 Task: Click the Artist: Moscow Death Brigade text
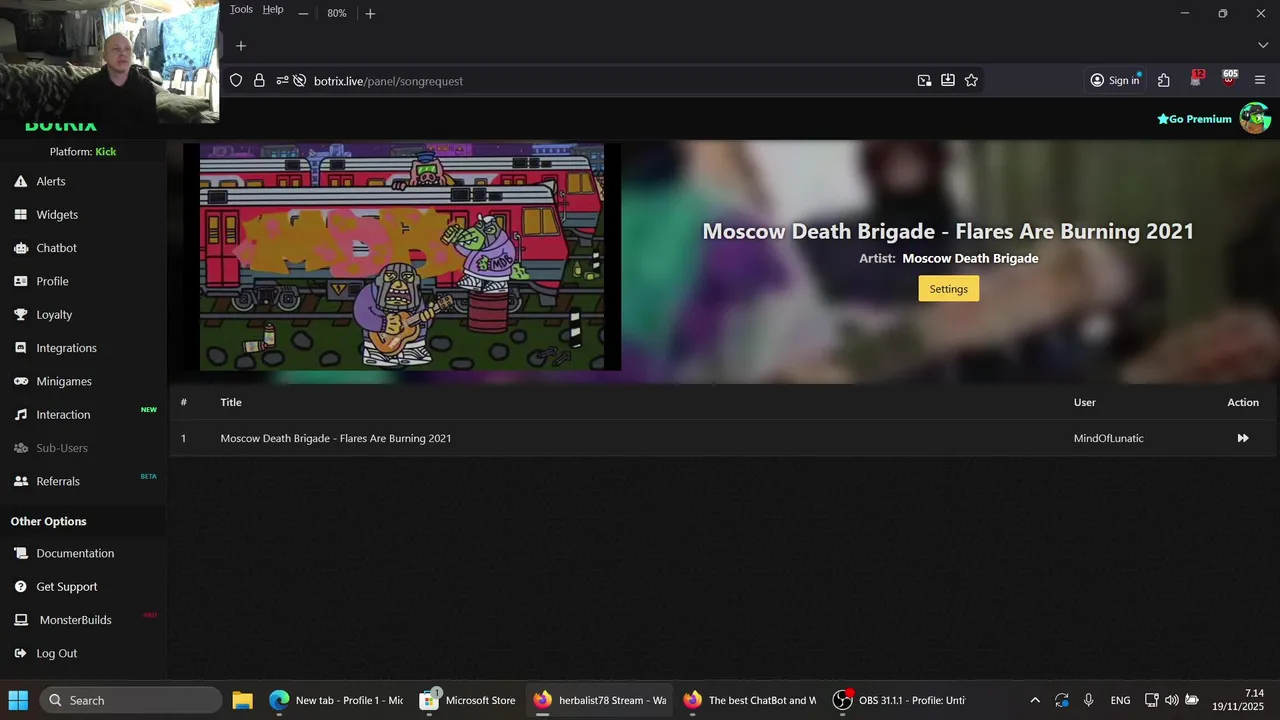tap(948, 258)
